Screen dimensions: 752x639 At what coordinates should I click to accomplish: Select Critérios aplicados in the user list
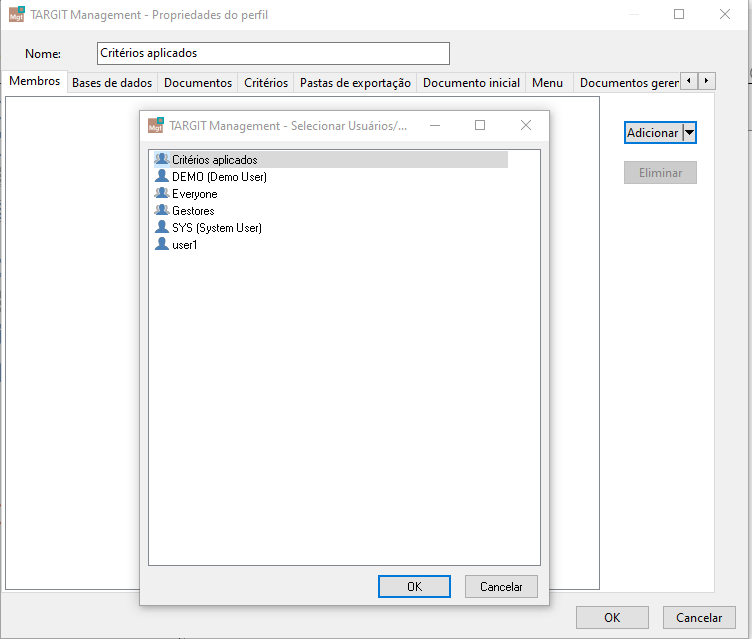[330, 159]
